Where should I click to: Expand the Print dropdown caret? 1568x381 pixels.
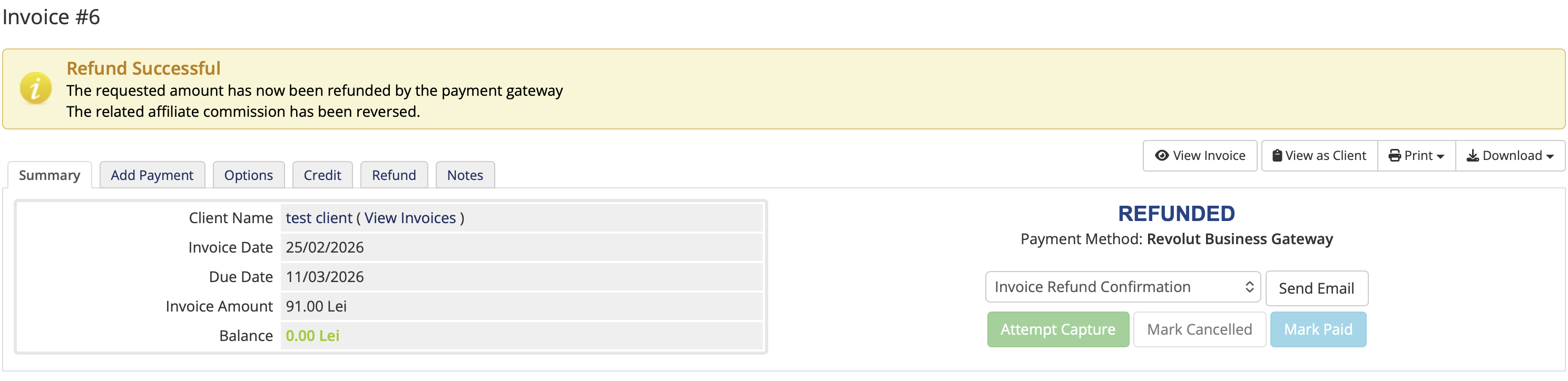tap(1440, 157)
